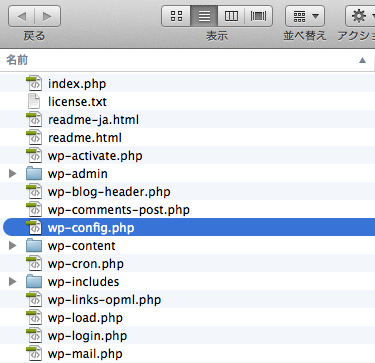The width and height of the screenshot is (375, 363).
Task: Sort by the 名前 column header
Action: pos(17,60)
